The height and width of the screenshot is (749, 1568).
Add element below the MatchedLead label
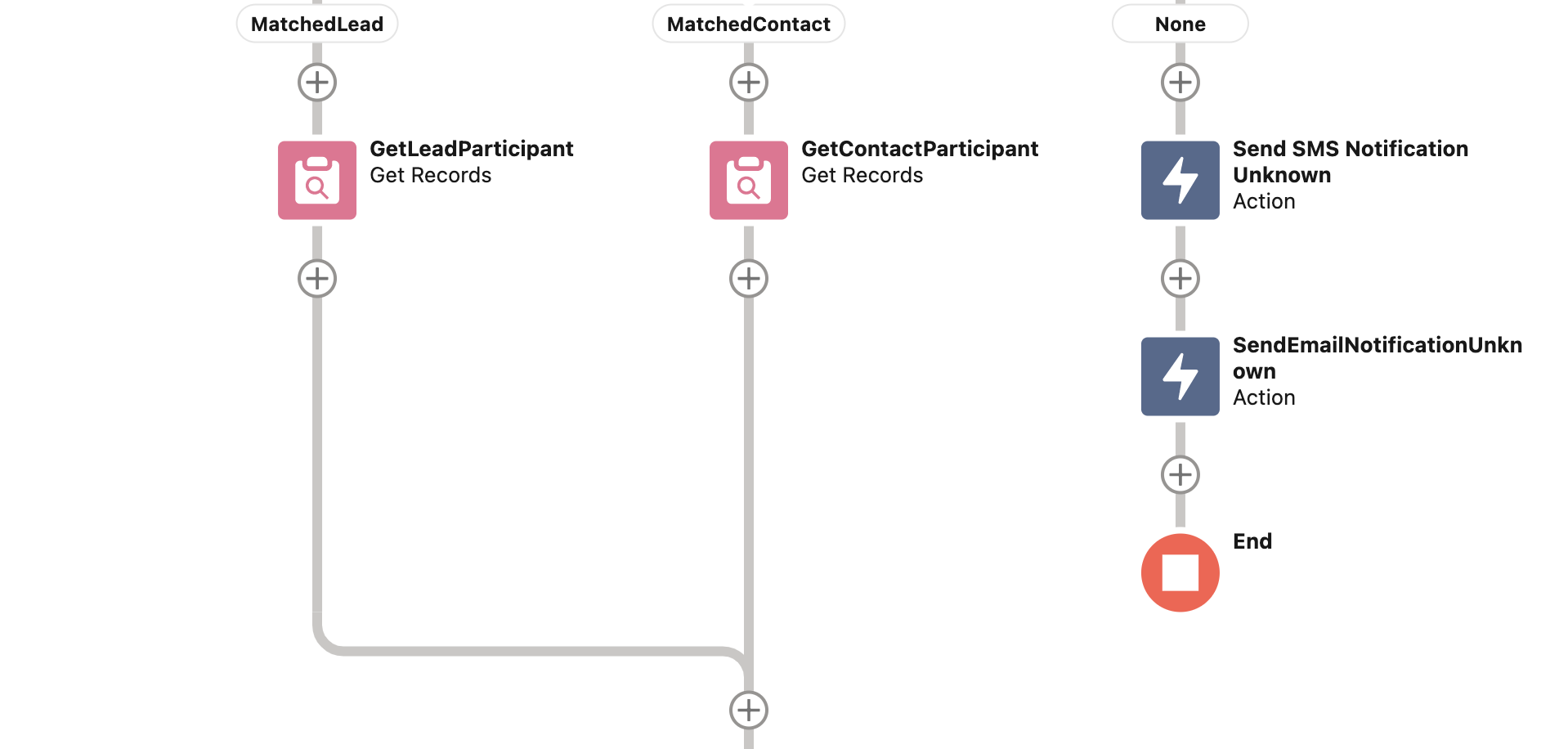[x=317, y=83]
